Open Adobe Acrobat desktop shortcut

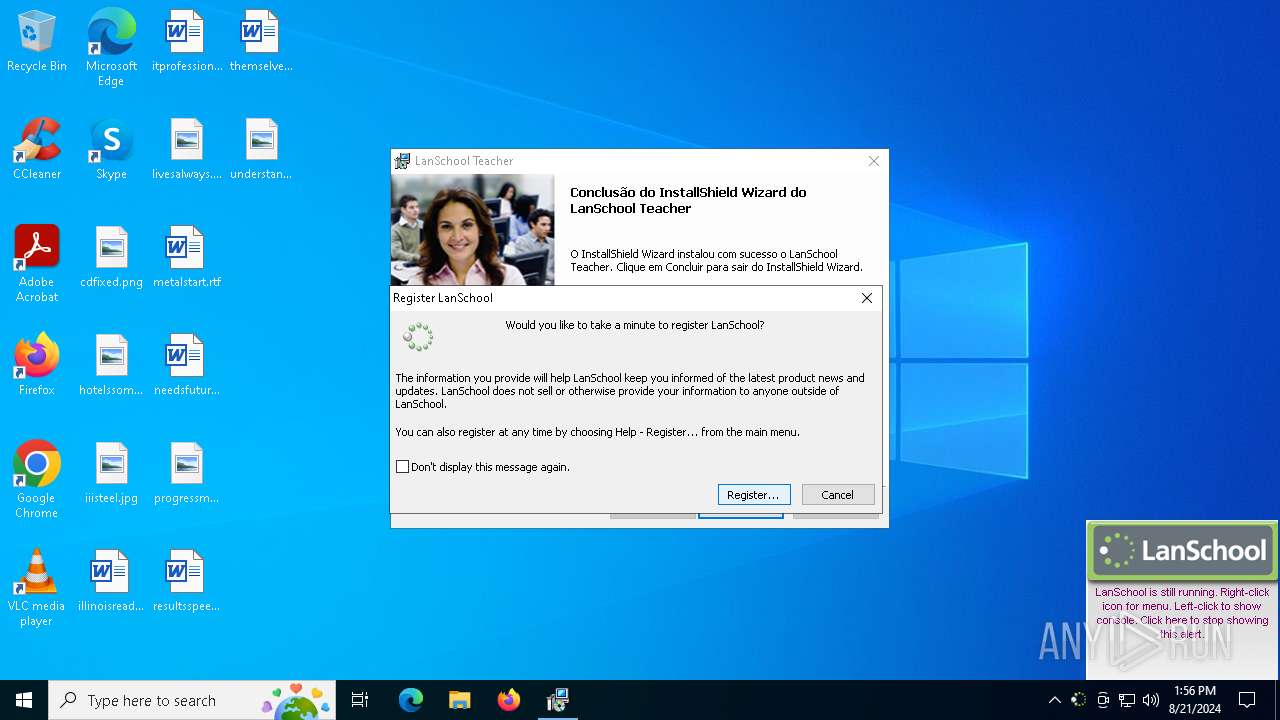point(37,264)
